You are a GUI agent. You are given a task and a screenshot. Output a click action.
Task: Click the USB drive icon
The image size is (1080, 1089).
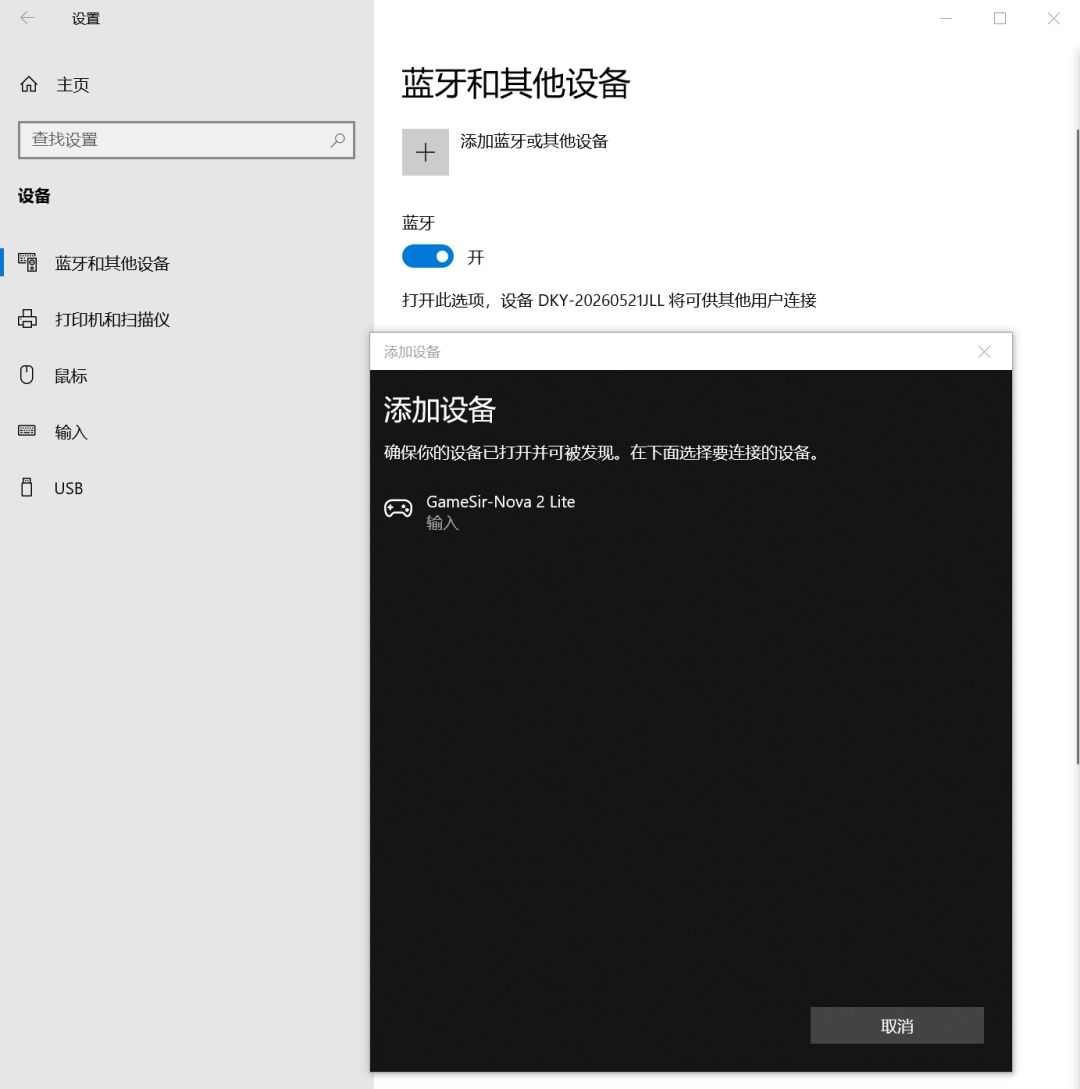tap(27, 488)
